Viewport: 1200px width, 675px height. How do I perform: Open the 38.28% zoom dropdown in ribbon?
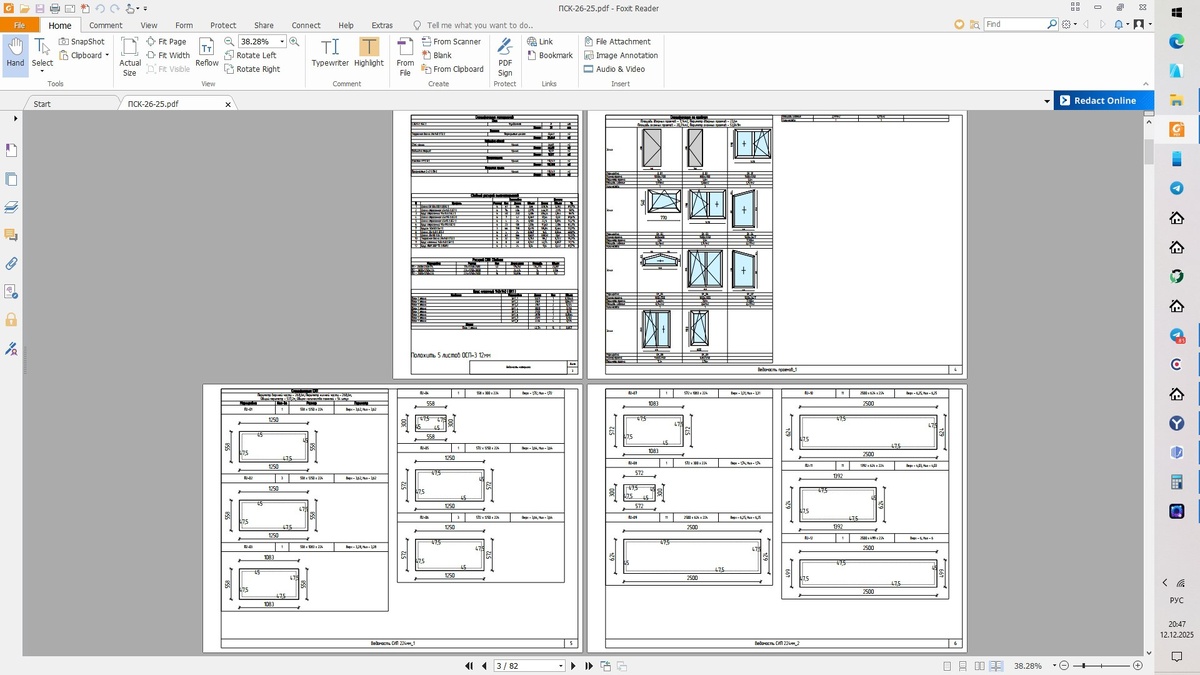(x=282, y=42)
